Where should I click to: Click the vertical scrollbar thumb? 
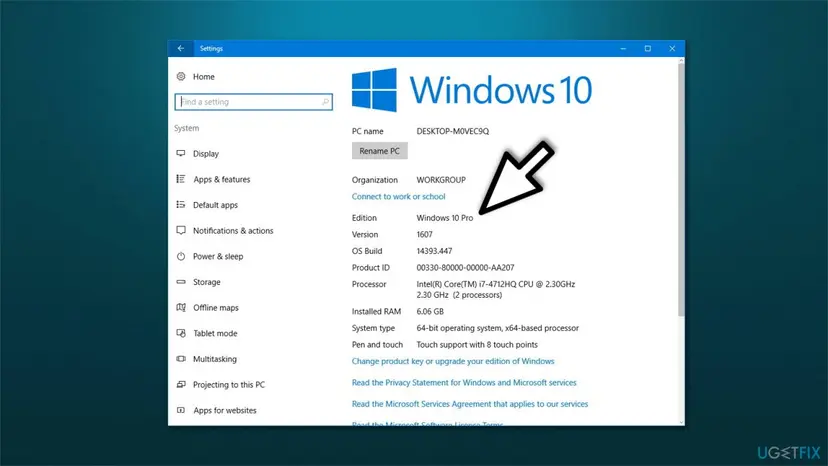(681, 190)
